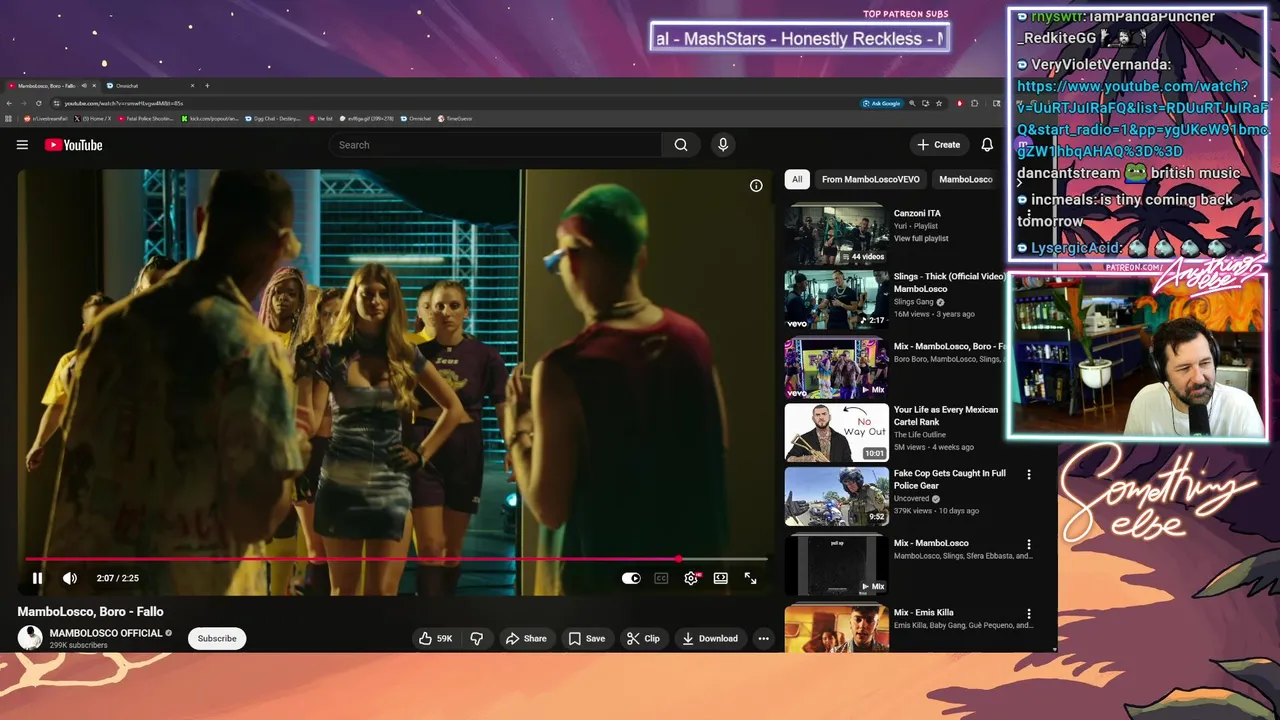Show video info card icon
The width and height of the screenshot is (1280, 720).
(x=756, y=185)
